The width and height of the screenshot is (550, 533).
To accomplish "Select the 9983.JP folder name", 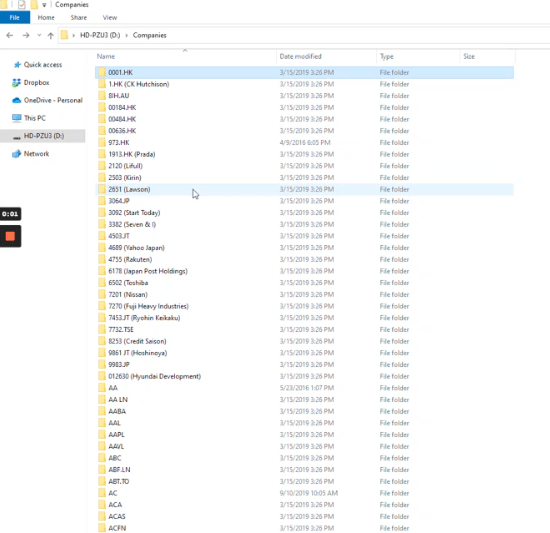I will [x=119, y=365].
